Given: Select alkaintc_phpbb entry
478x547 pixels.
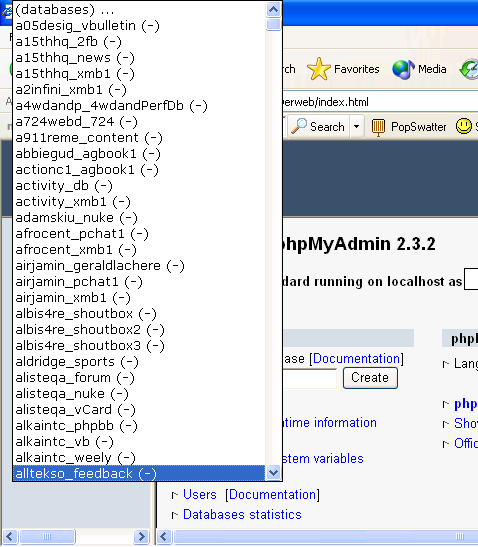Looking at the screenshot, I should click(x=139, y=427).
